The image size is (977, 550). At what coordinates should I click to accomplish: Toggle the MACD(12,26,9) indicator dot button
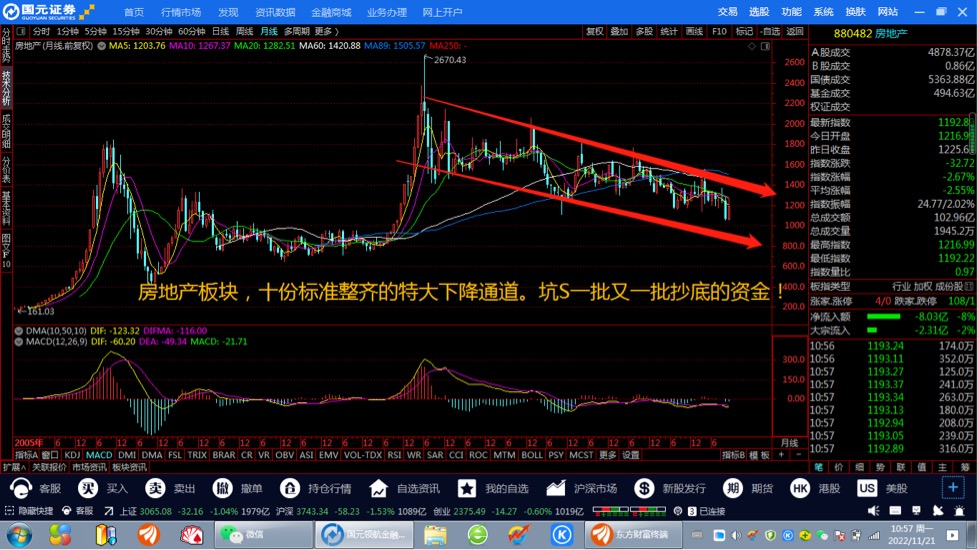(19, 341)
